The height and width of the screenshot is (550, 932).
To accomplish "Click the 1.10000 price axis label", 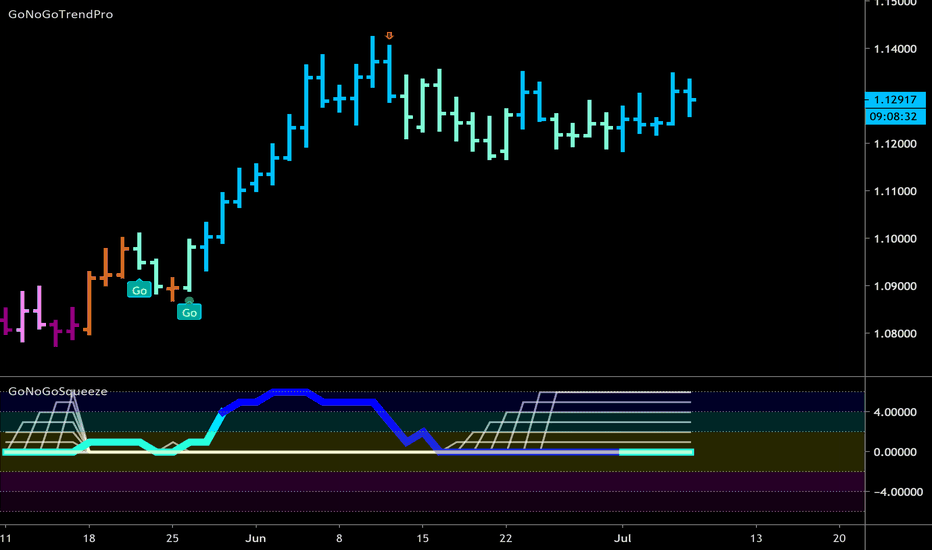I will coord(895,239).
